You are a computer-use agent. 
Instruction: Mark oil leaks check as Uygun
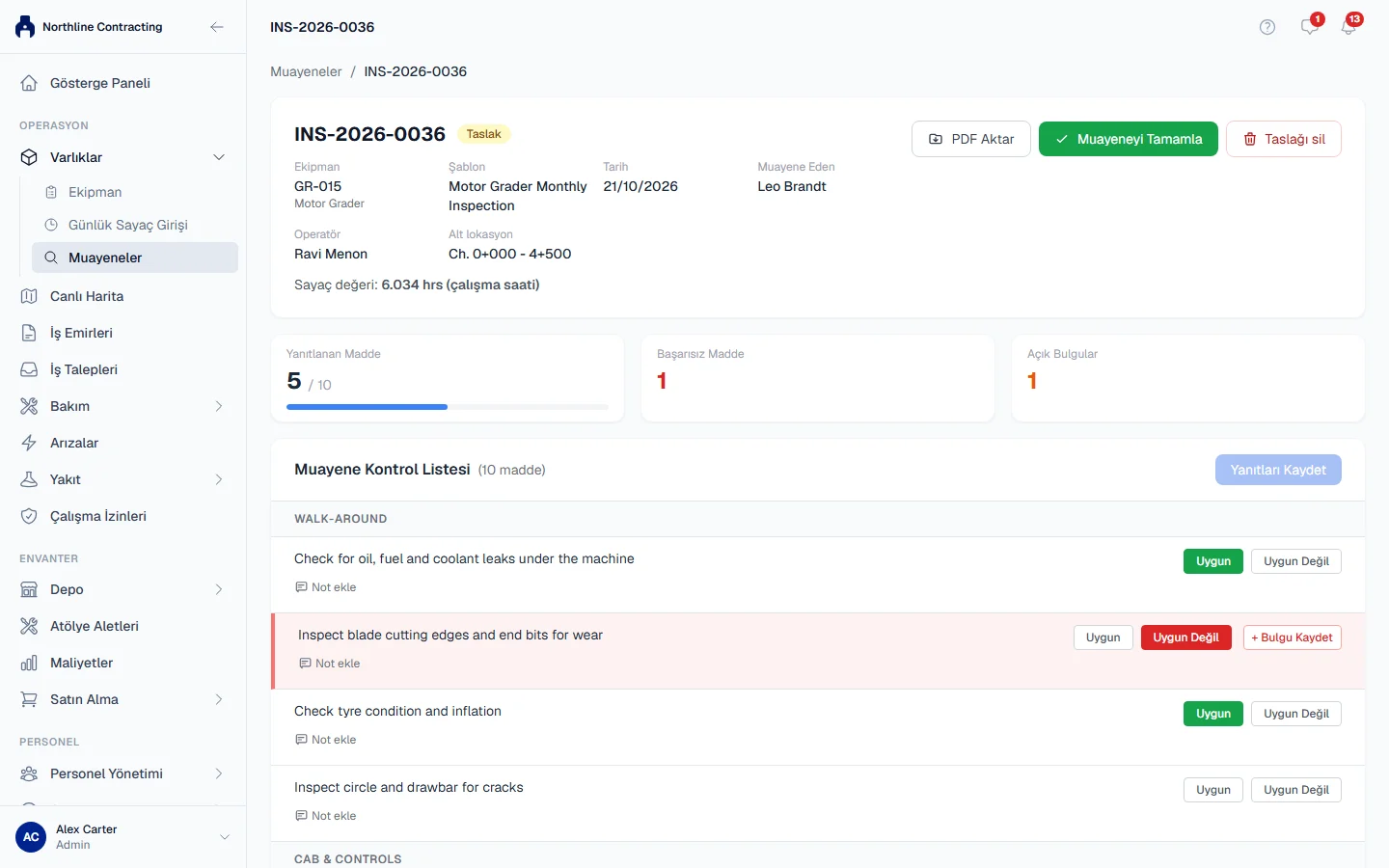coord(1213,561)
